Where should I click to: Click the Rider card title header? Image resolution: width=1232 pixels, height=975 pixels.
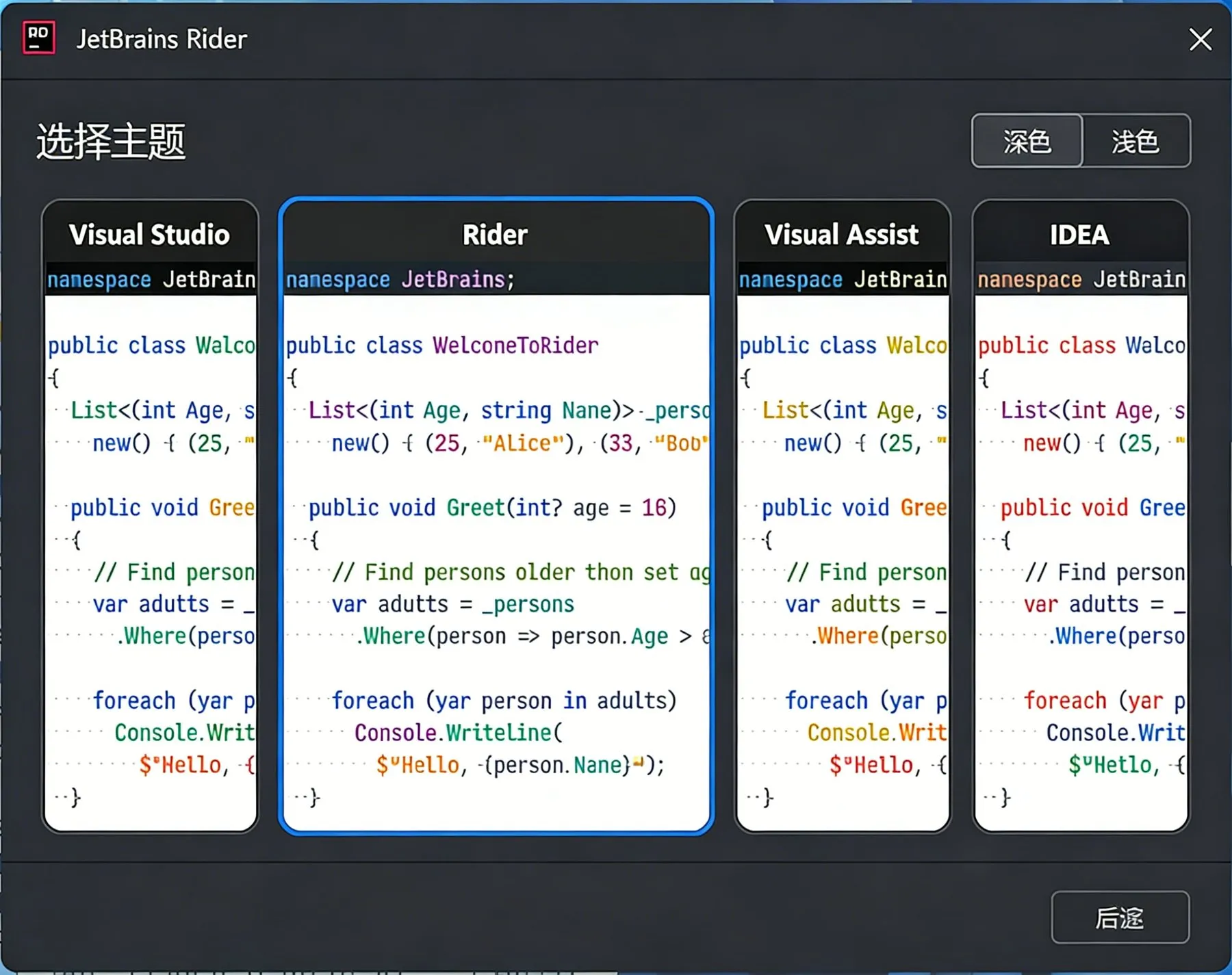pyautogui.click(x=496, y=235)
